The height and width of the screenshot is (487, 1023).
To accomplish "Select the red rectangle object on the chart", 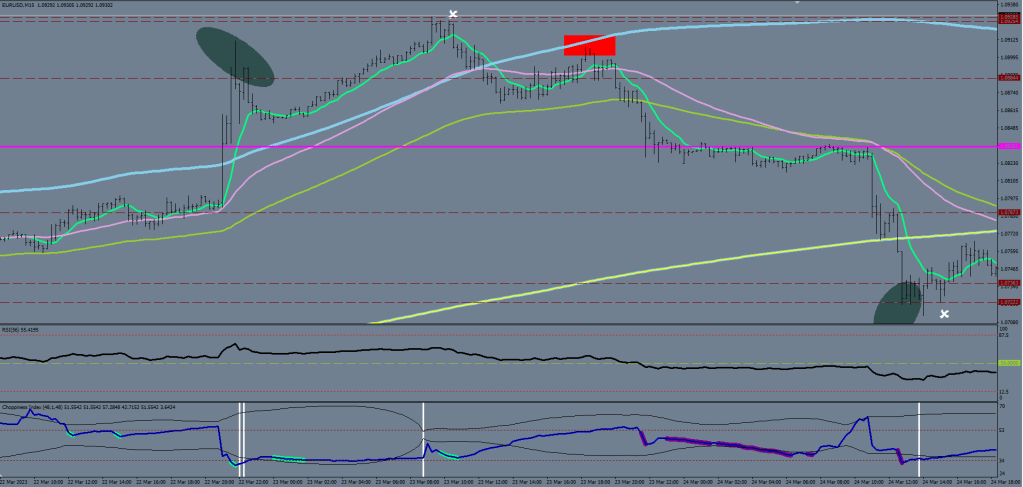I will pos(589,45).
